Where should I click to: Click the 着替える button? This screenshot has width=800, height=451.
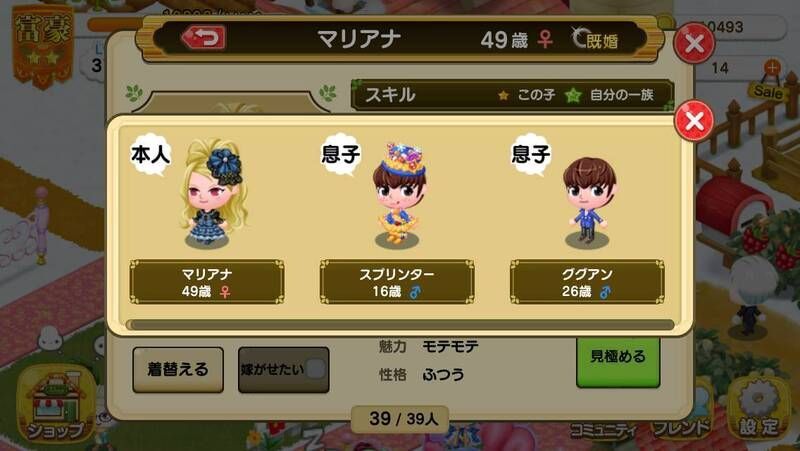(x=178, y=369)
